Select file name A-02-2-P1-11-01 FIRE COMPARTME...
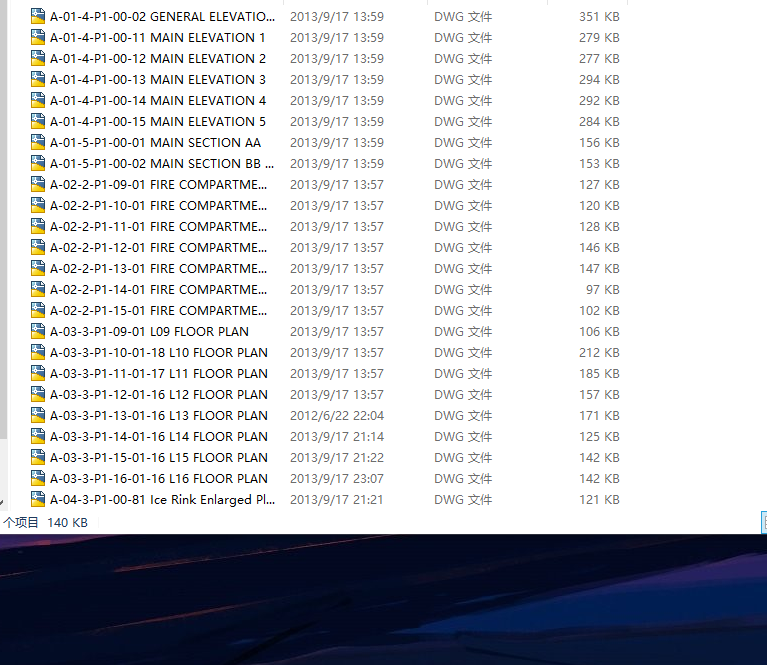This screenshot has width=767, height=665. point(158,227)
